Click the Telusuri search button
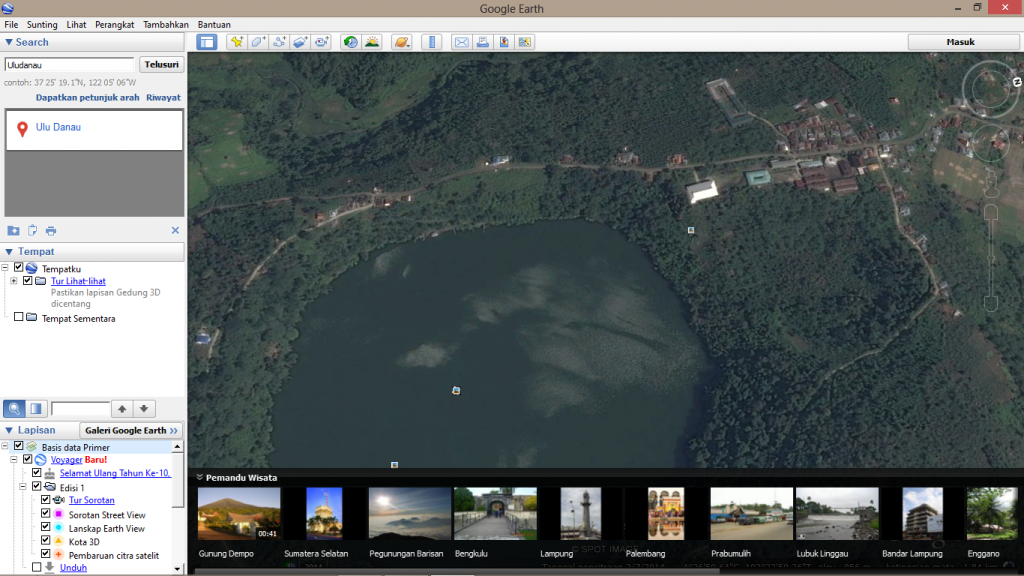 pos(161,65)
